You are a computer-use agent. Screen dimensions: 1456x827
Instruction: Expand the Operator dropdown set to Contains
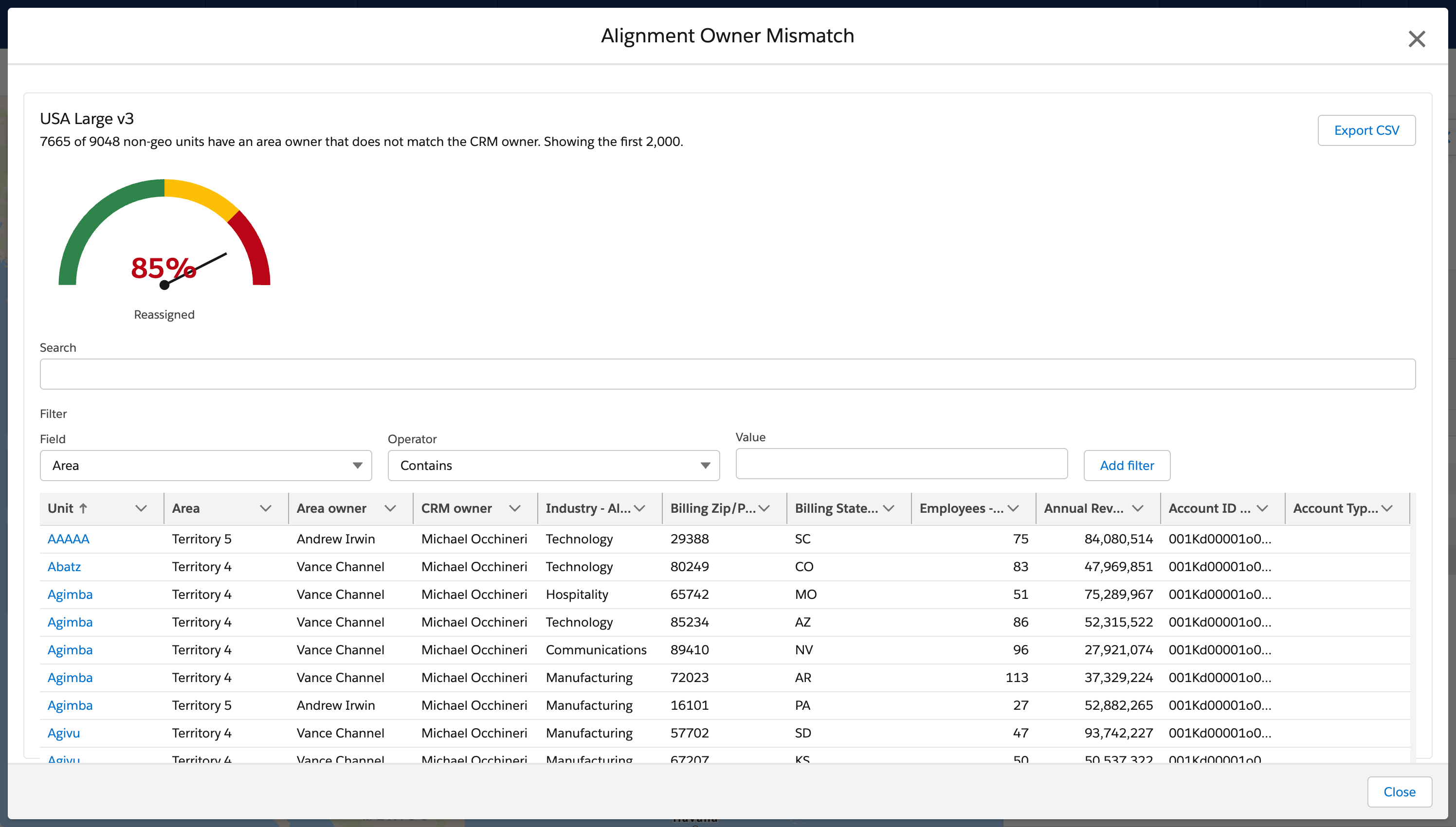[x=553, y=466]
